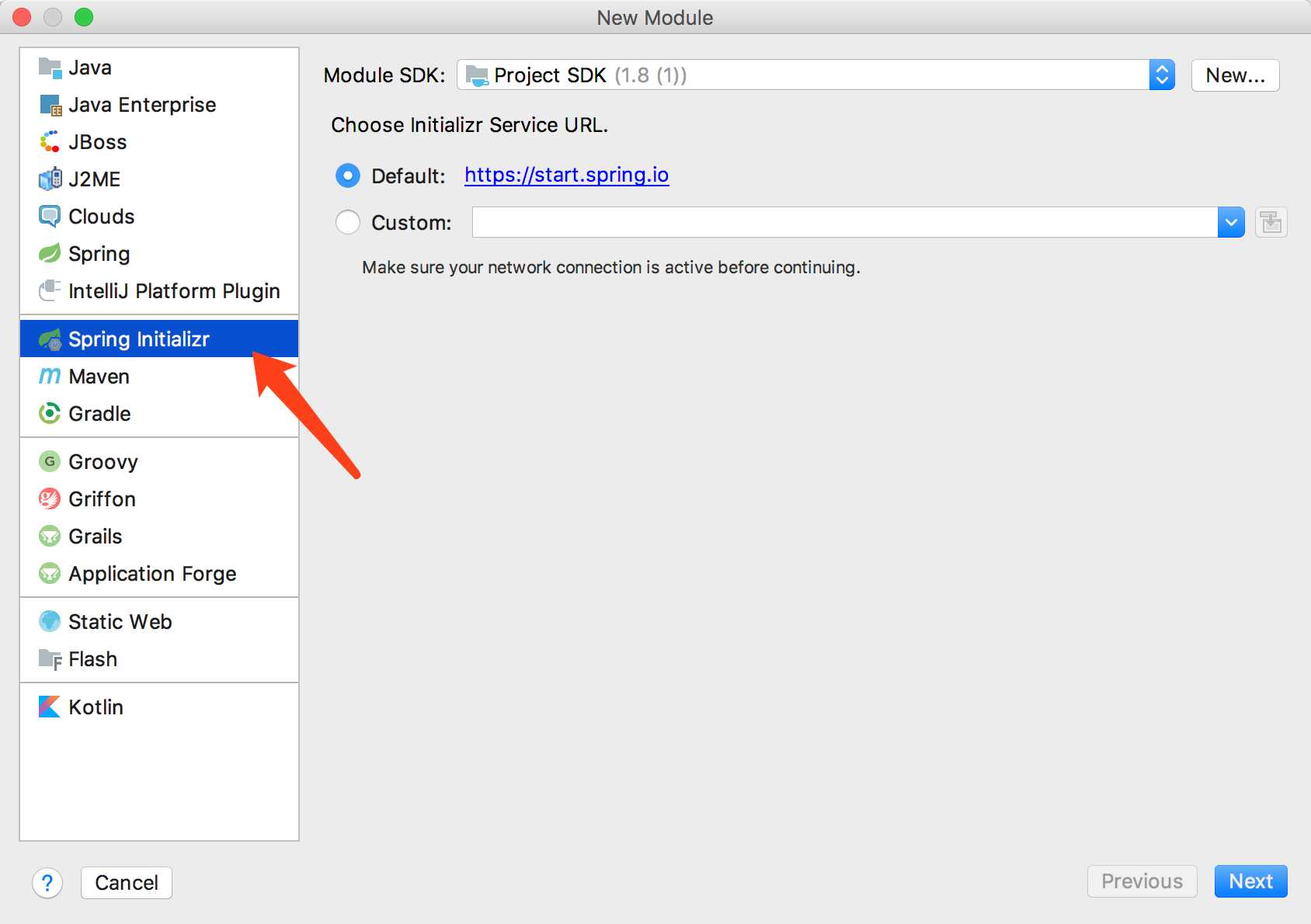Click the Application Forge icon

point(50,574)
